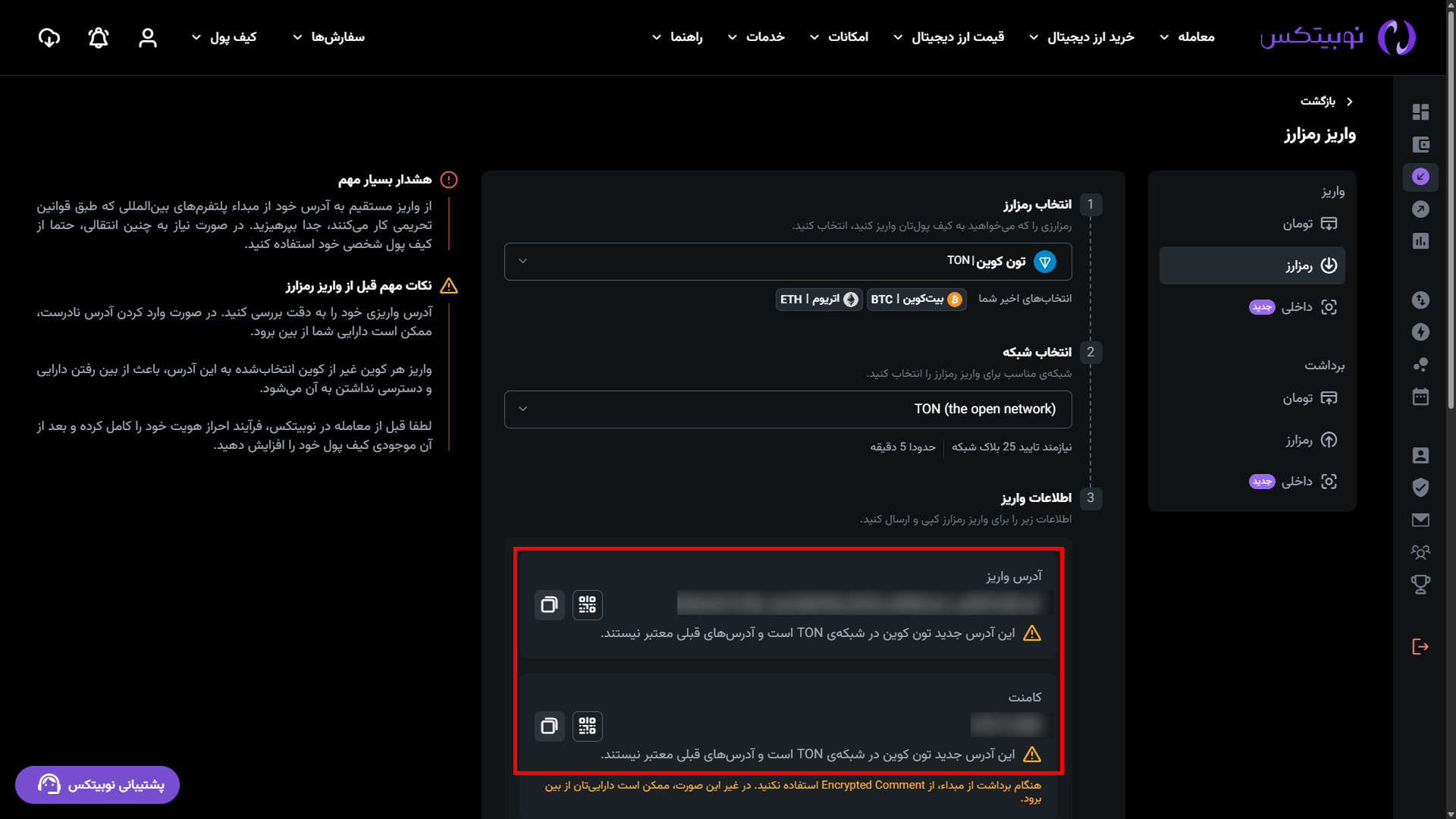
Task: Open the wallet icon in right sidebar
Action: (x=1420, y=144)
